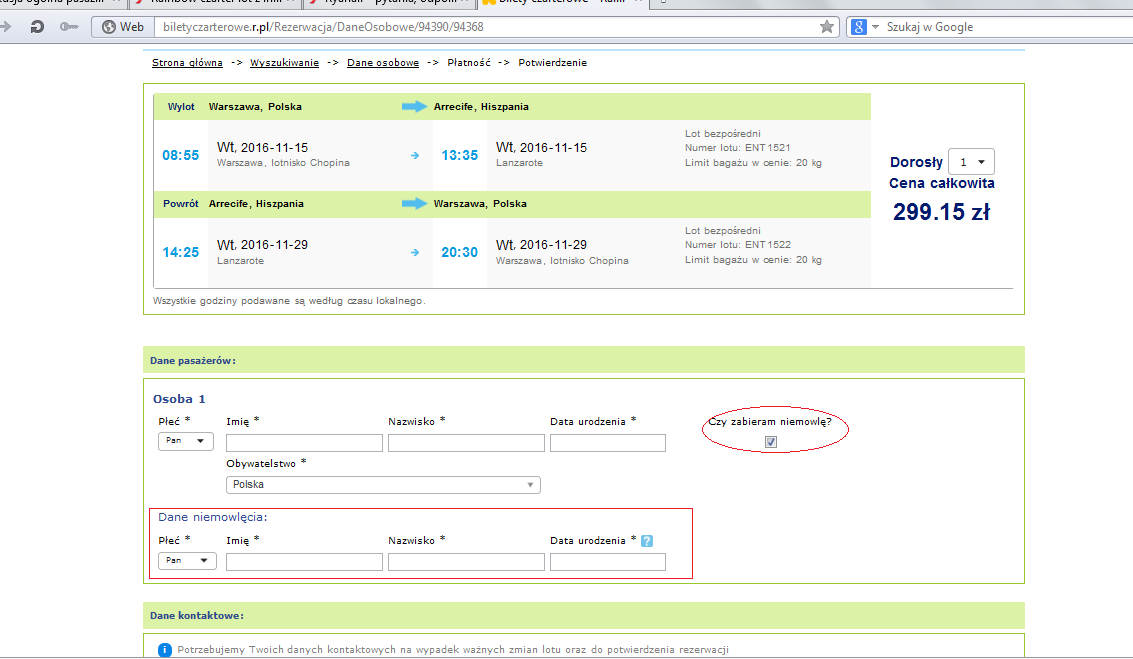The height and width of the screenshot is (659, 1133).
Task: Open the blue help icon beside Data urodzenia
Action: coord(647,540)
